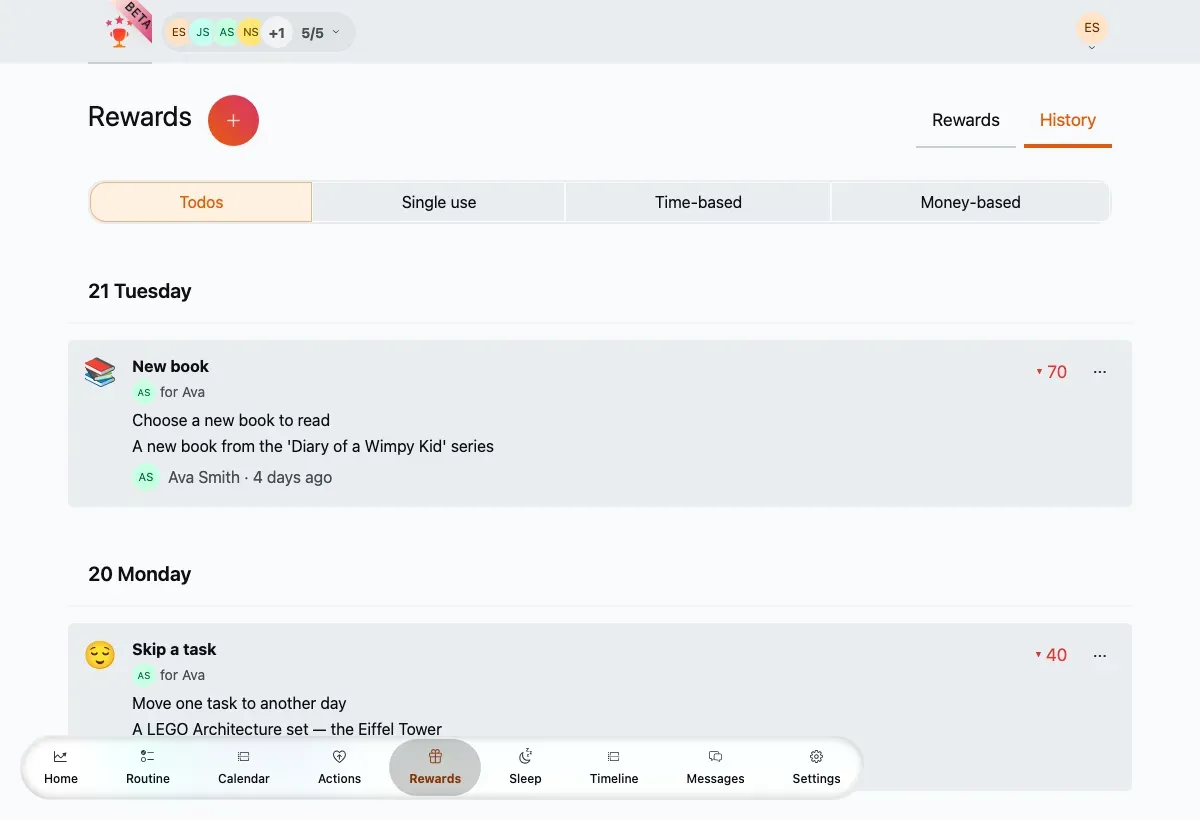Open Timeline in bottom navigation
Screen dimensions: 1200x820
614,767
